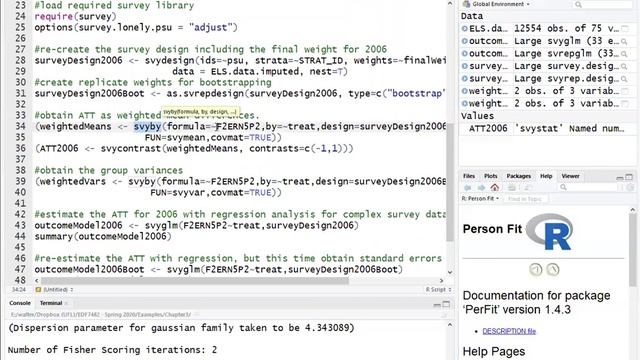Image resolution: width=640 pixels, height=360 pixels.
Task: Minimize the Help pane
Action: (x=620, y=177)
